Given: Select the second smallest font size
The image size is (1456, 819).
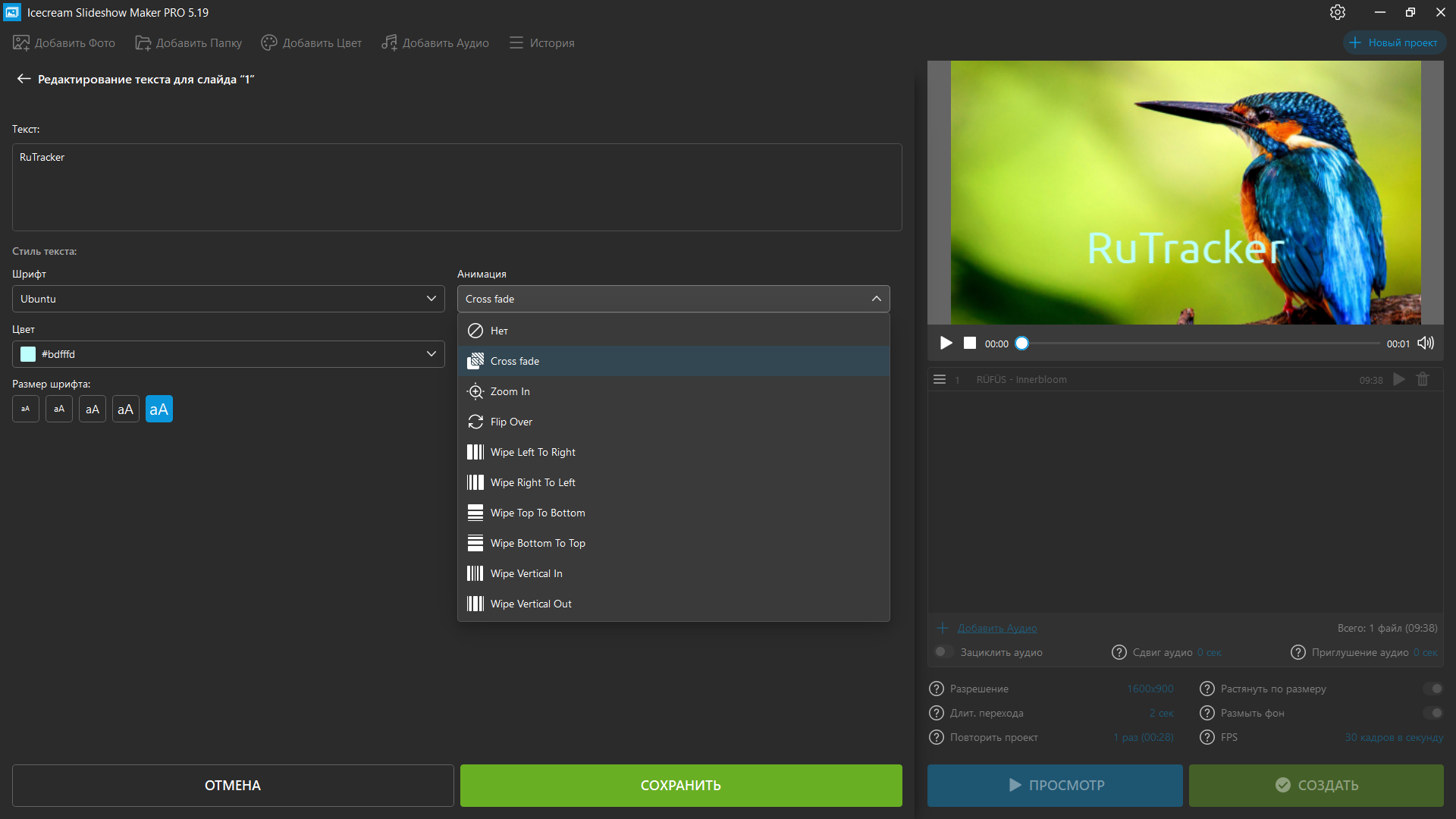Looking at the screenshot, I should point(59,409).
